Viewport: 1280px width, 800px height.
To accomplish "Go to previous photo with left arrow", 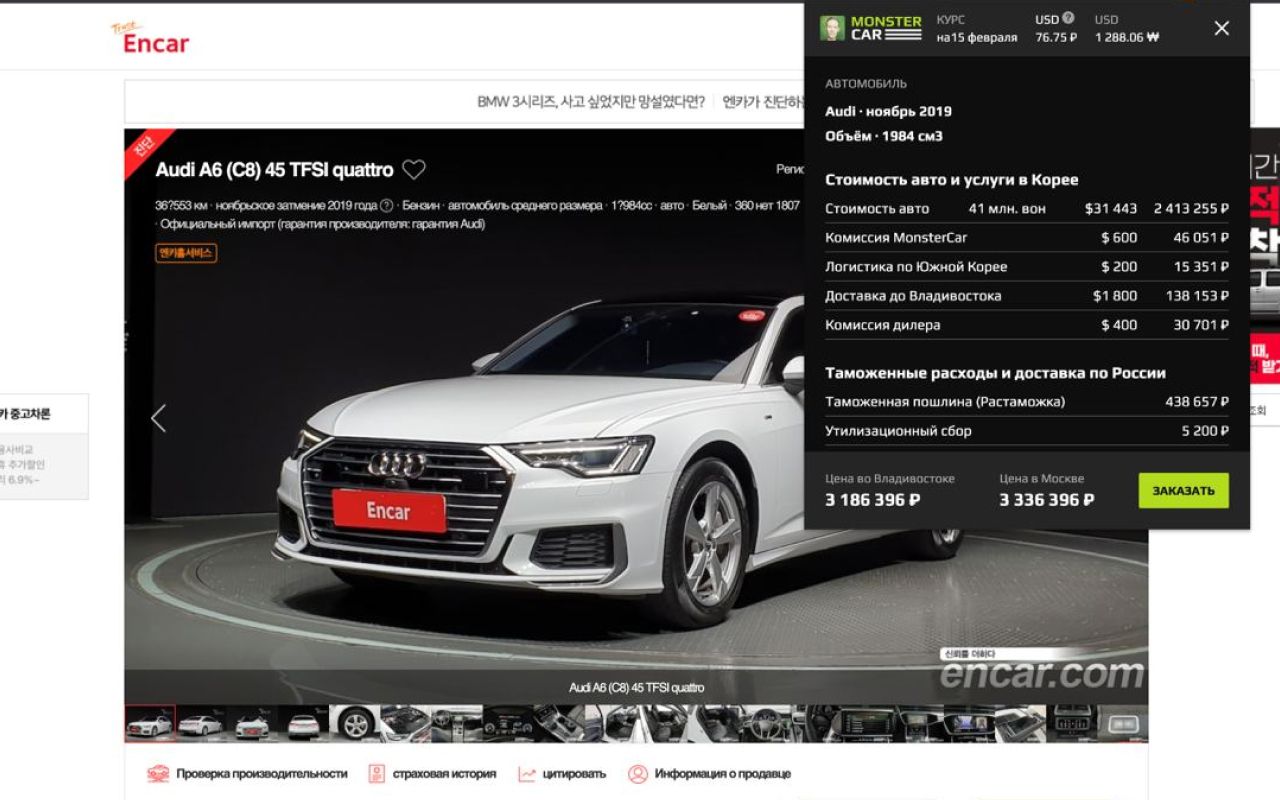I will point(158,418).
